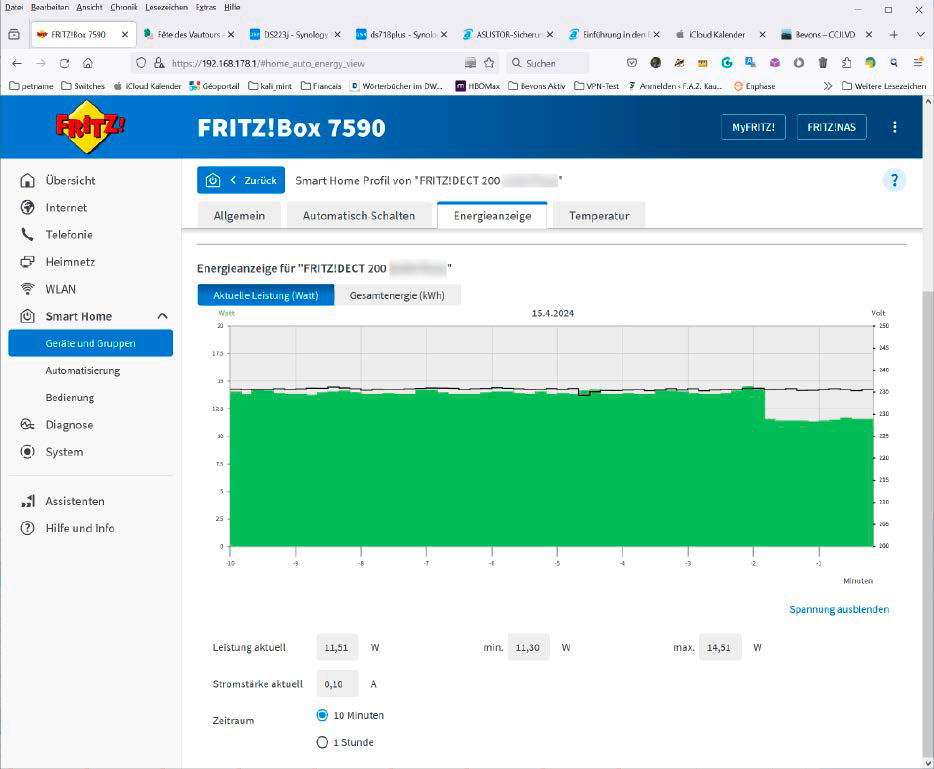Open the three-dot header menu
The height and width of the screenshot is (769, 934).
(x=894, y=127)
